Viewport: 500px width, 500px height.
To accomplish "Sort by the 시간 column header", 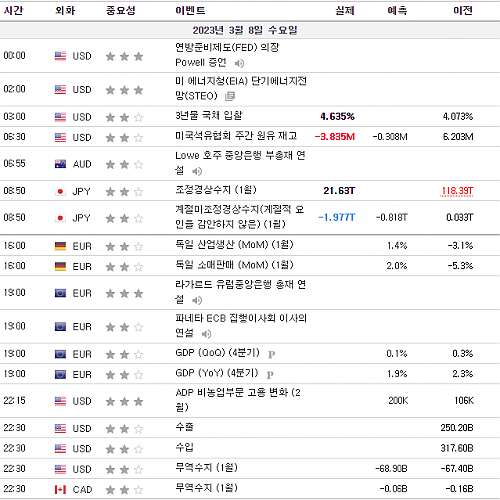I will click(13, 10).
